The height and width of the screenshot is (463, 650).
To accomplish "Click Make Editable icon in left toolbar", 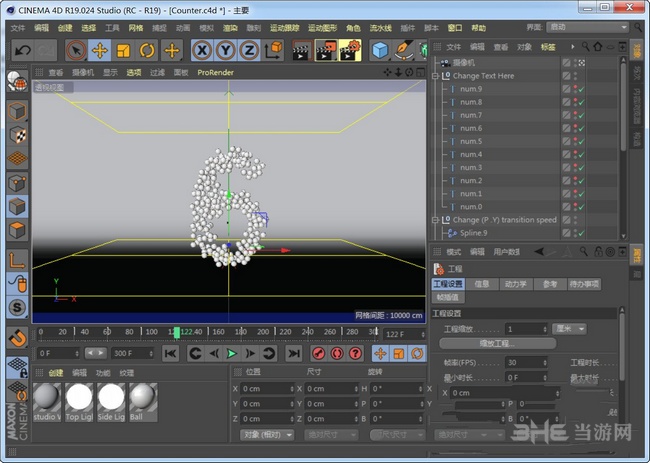I will 17,81.
